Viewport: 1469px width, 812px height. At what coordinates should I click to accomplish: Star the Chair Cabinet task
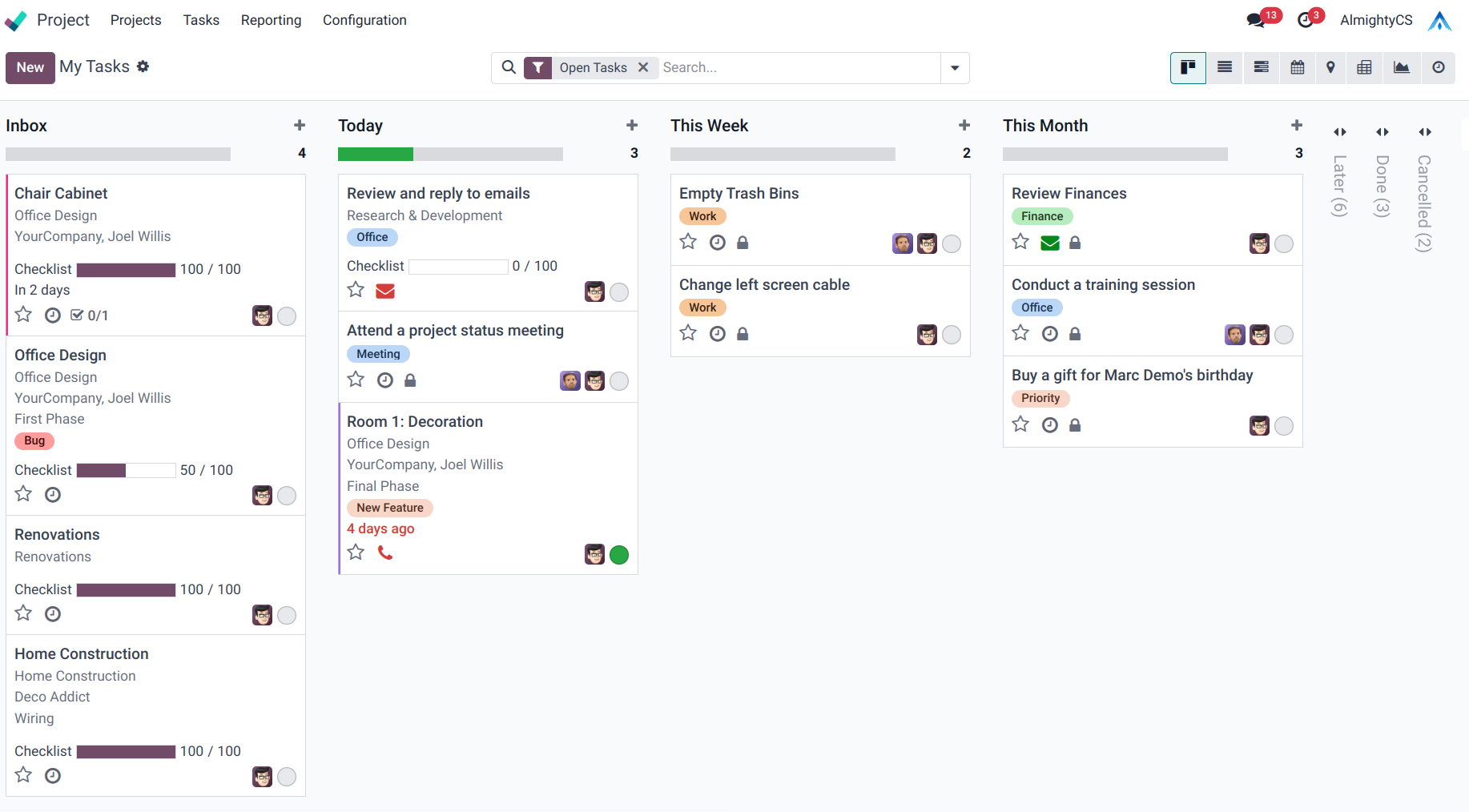pos(24,315)
